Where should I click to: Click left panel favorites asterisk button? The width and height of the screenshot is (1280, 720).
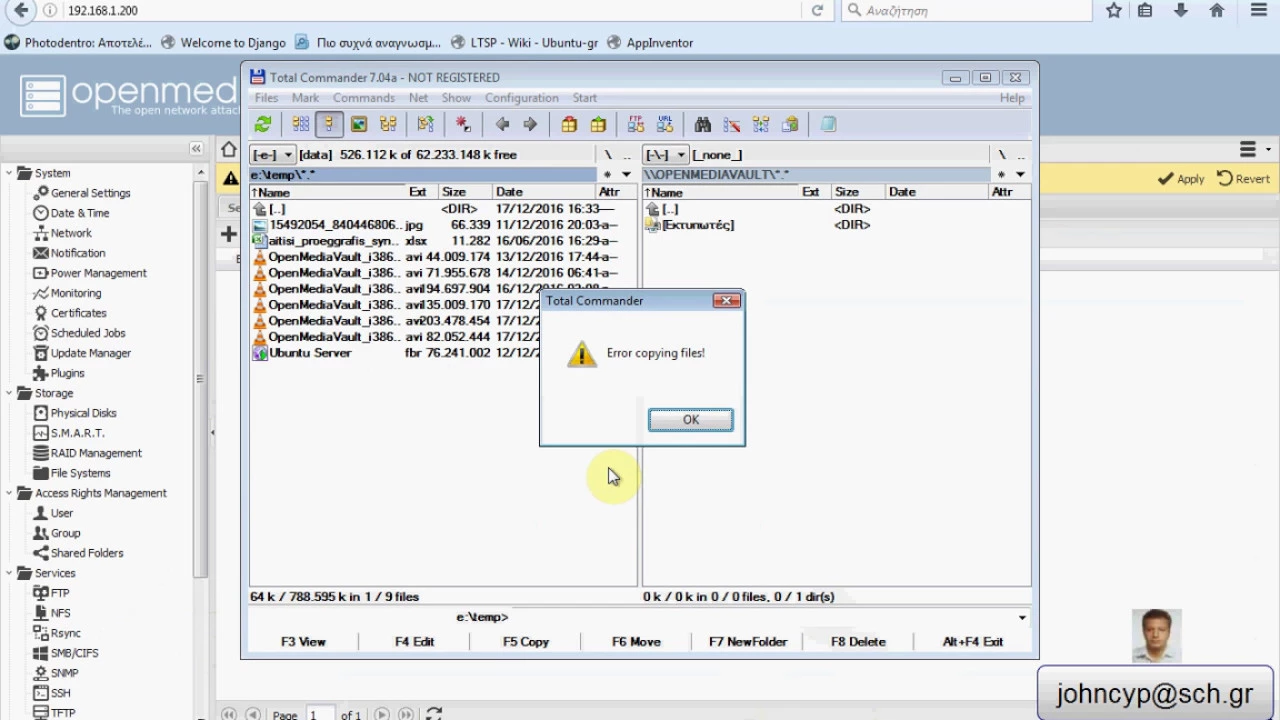click(x=607, y=175)
